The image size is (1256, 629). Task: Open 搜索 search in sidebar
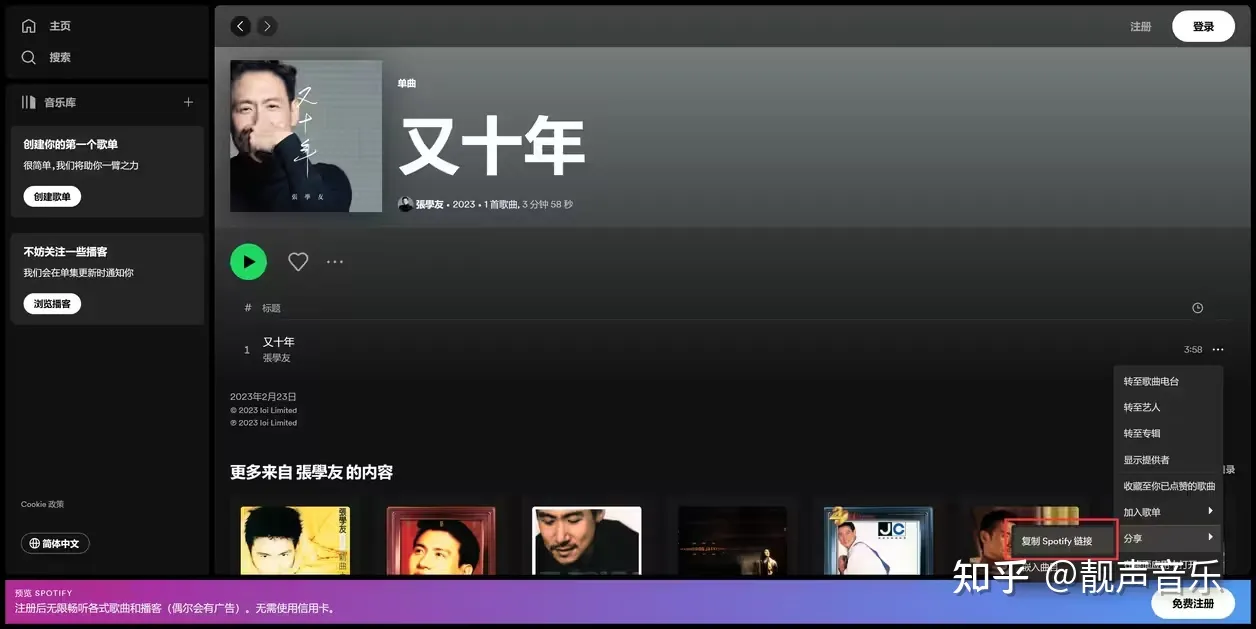coord(46,58)
